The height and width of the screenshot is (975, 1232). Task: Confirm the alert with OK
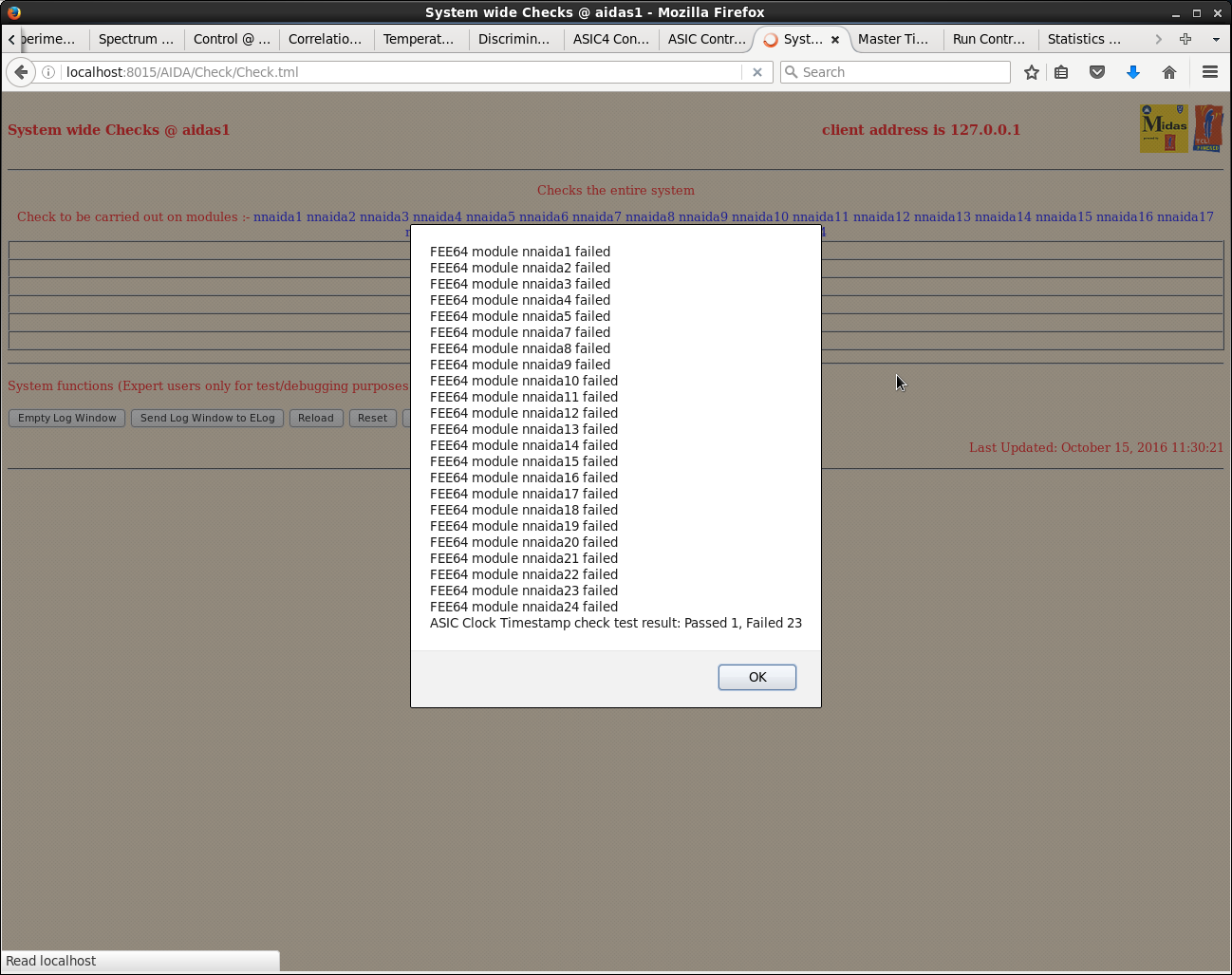(757, 677)
